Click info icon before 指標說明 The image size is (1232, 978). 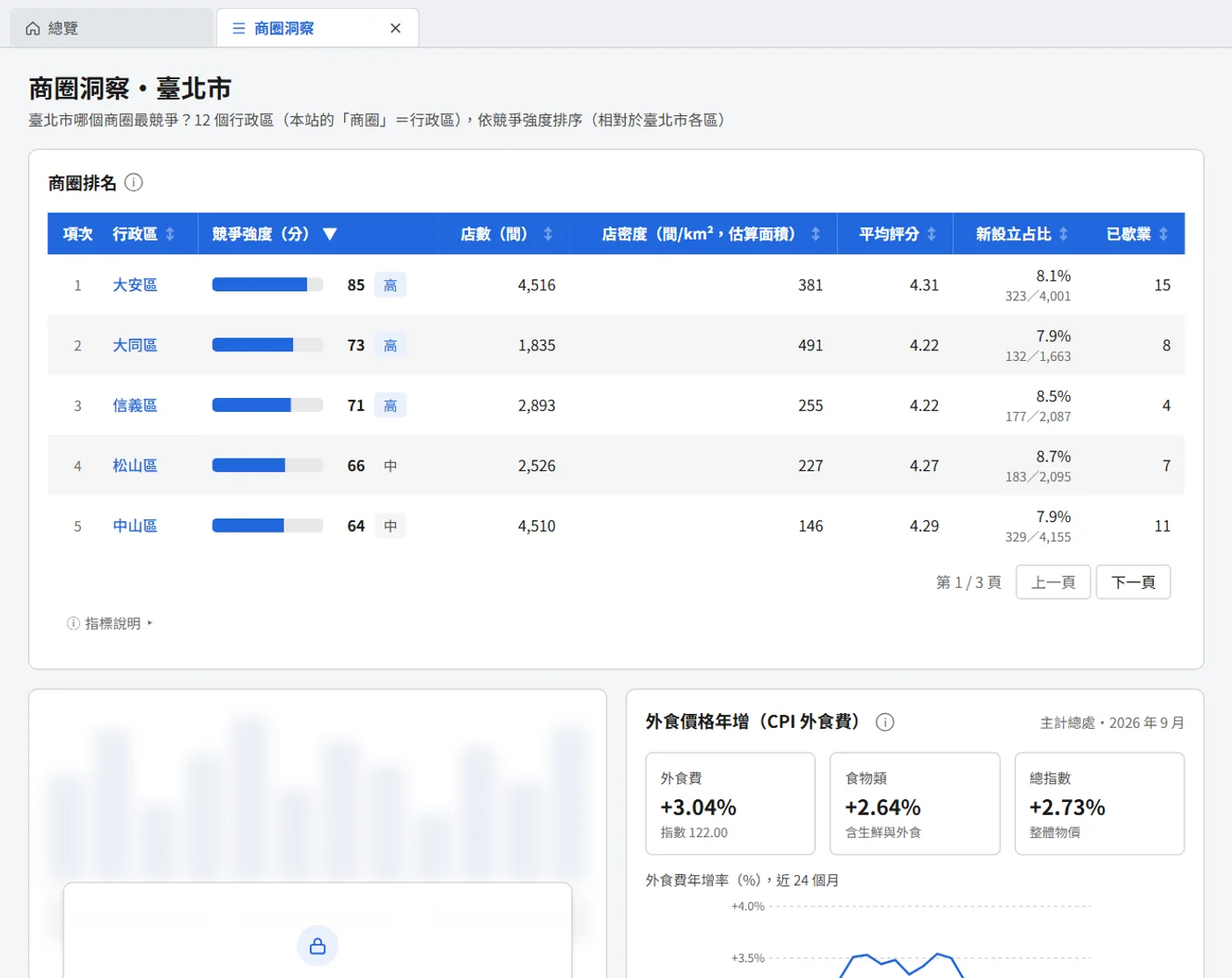(x=73, y=623)
